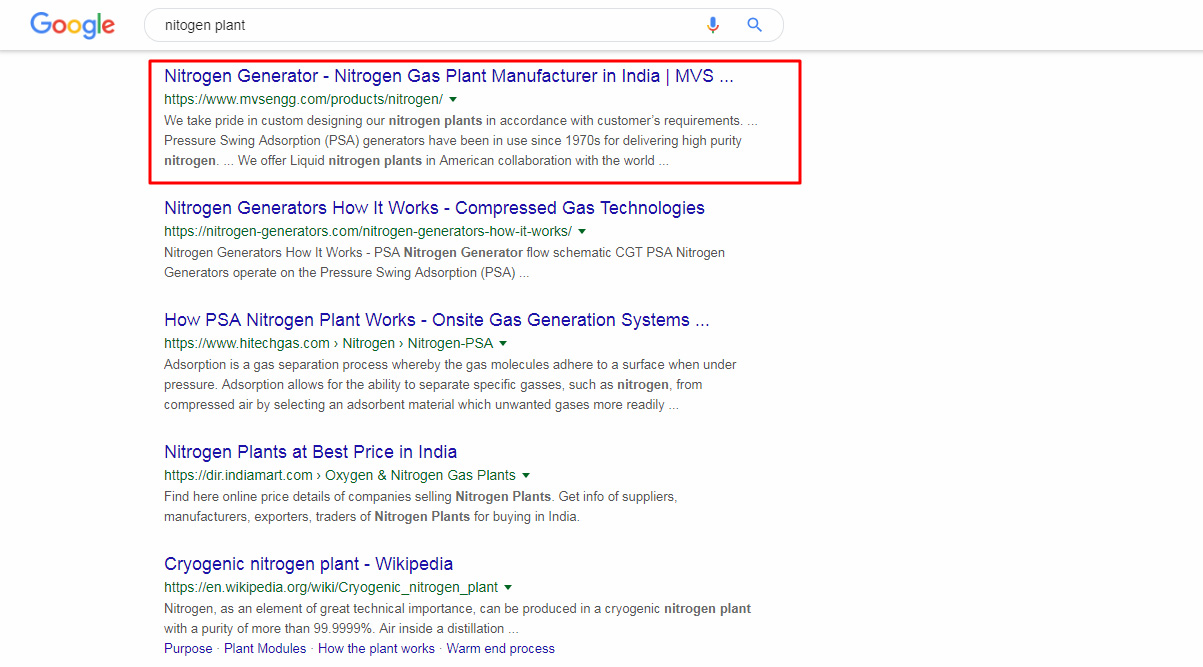Click the en.wikipedia.org Cryogenic_nitrogen_plant URL
Image resolution: width=1203 pixels, height=667 pixels.
[331, 588]
